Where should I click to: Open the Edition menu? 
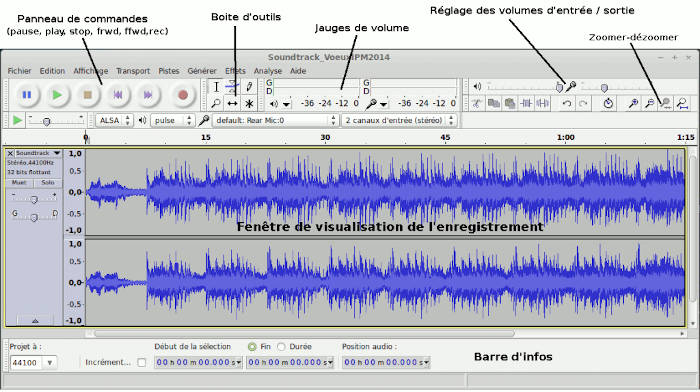(52, 71)
